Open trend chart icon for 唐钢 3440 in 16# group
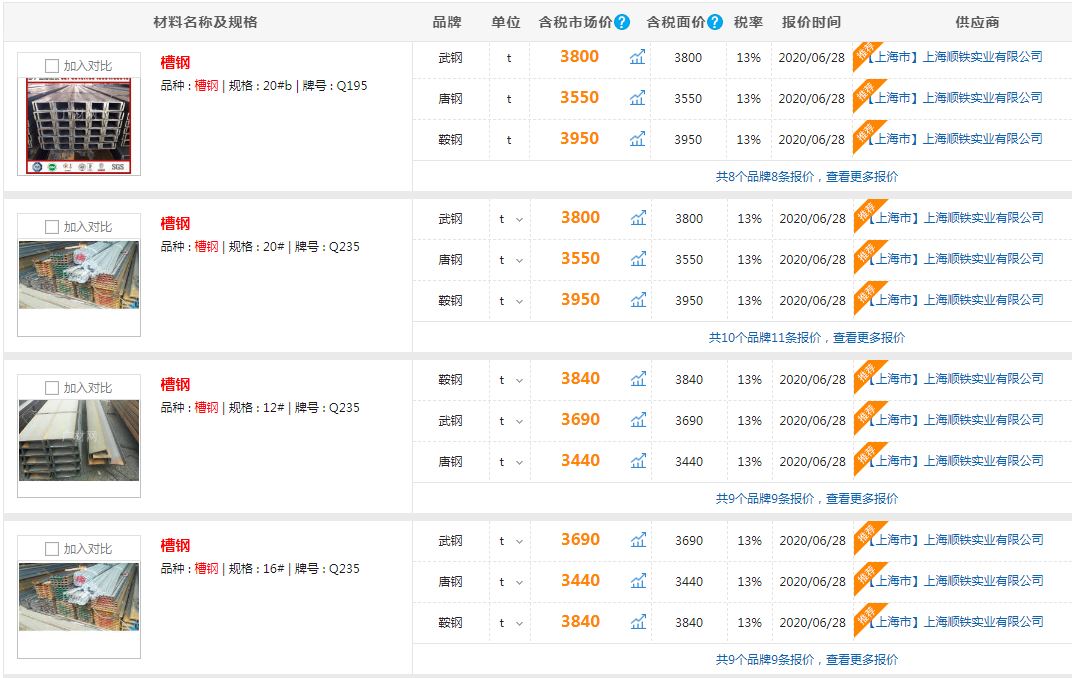This screenshot has width=1072, height=678. 638,582
